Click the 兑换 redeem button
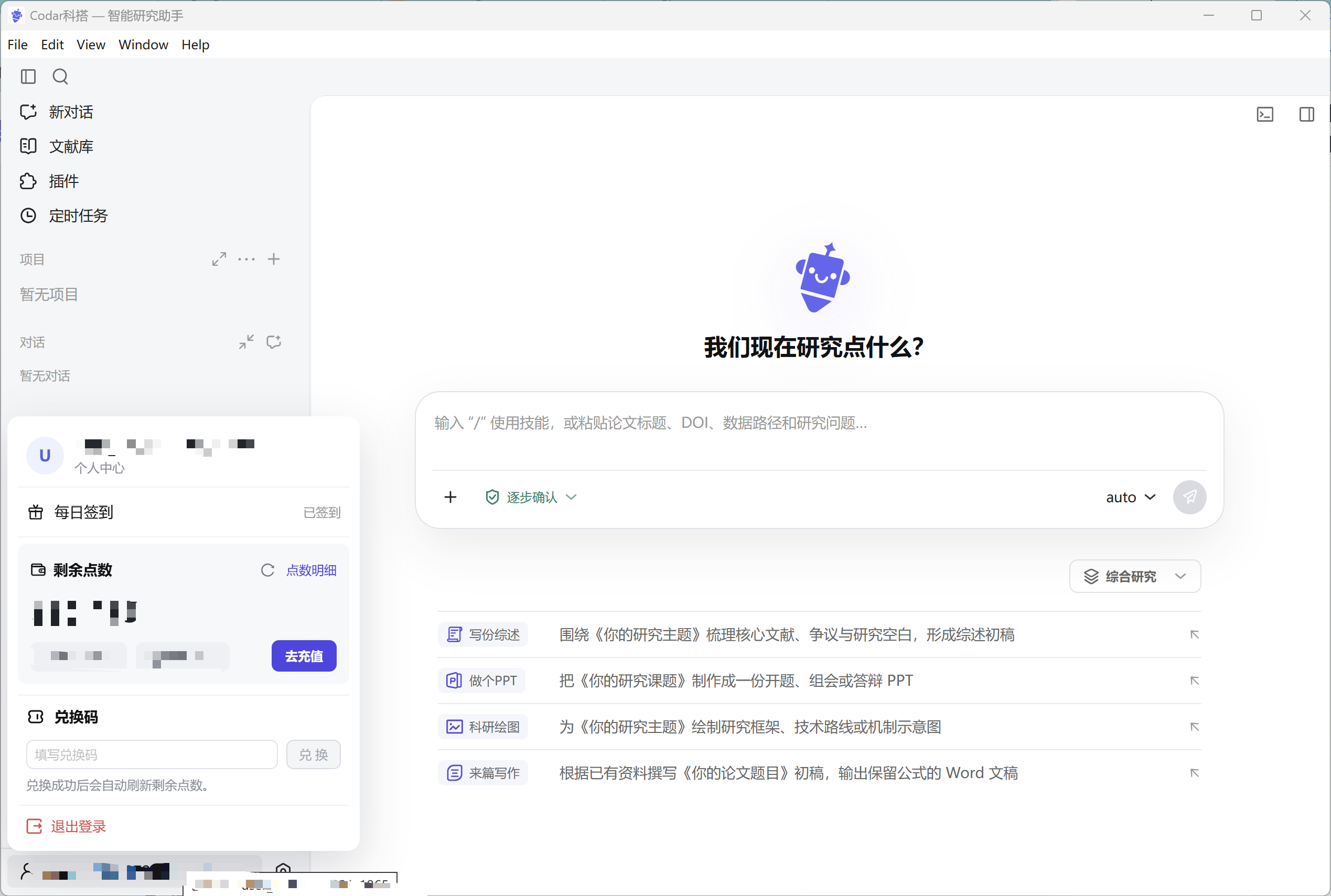Screen dimensions: 1331x896 314,755
